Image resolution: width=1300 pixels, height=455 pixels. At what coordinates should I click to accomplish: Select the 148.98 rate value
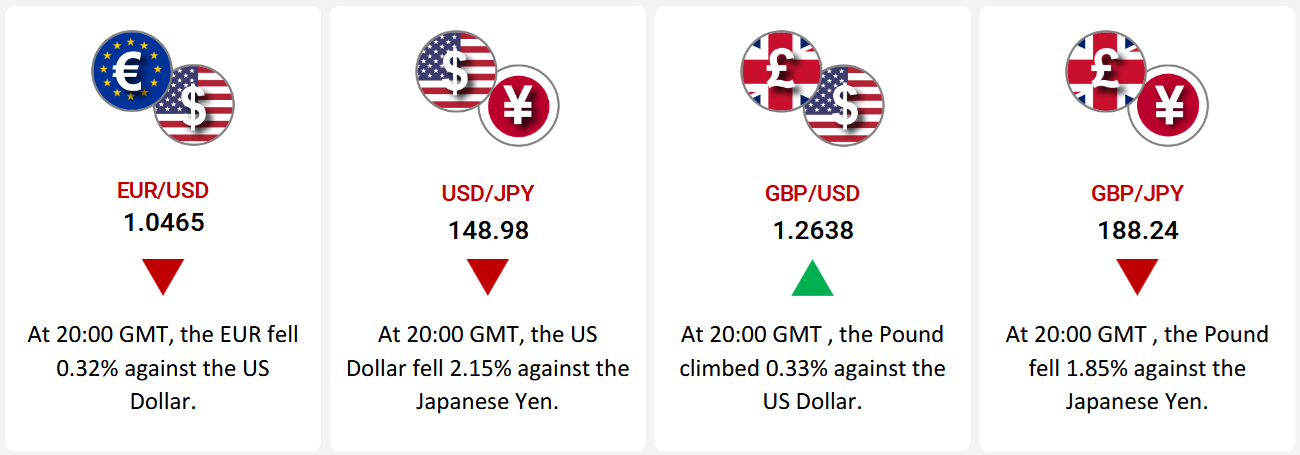tap(488, 231)
